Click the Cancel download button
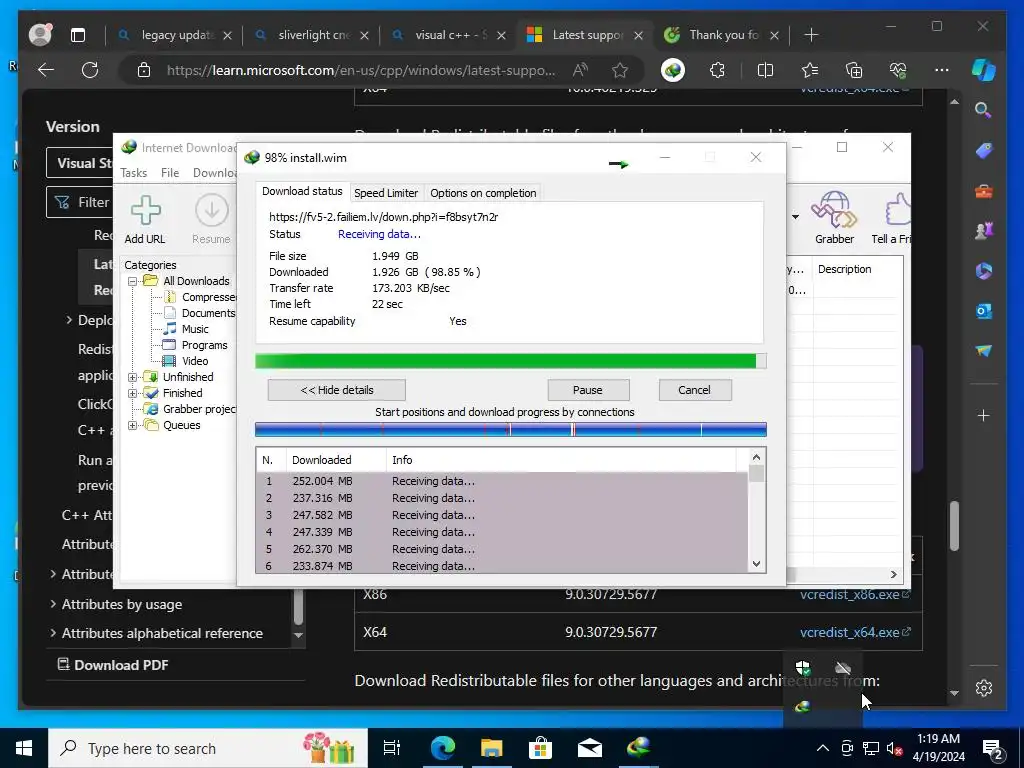The image size is (1024, 768). (x=694, y=390)
